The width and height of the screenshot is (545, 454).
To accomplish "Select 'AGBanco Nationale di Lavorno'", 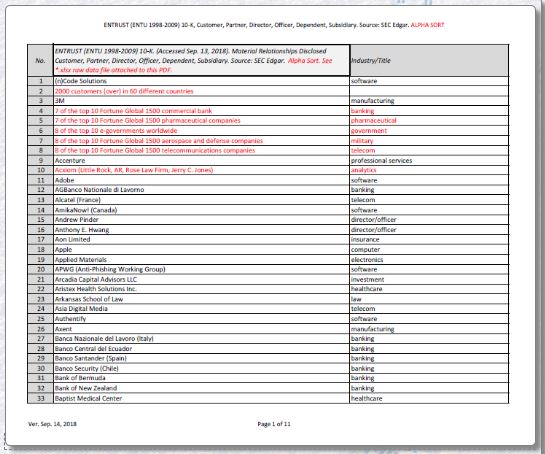I will [x=99, y=190].
